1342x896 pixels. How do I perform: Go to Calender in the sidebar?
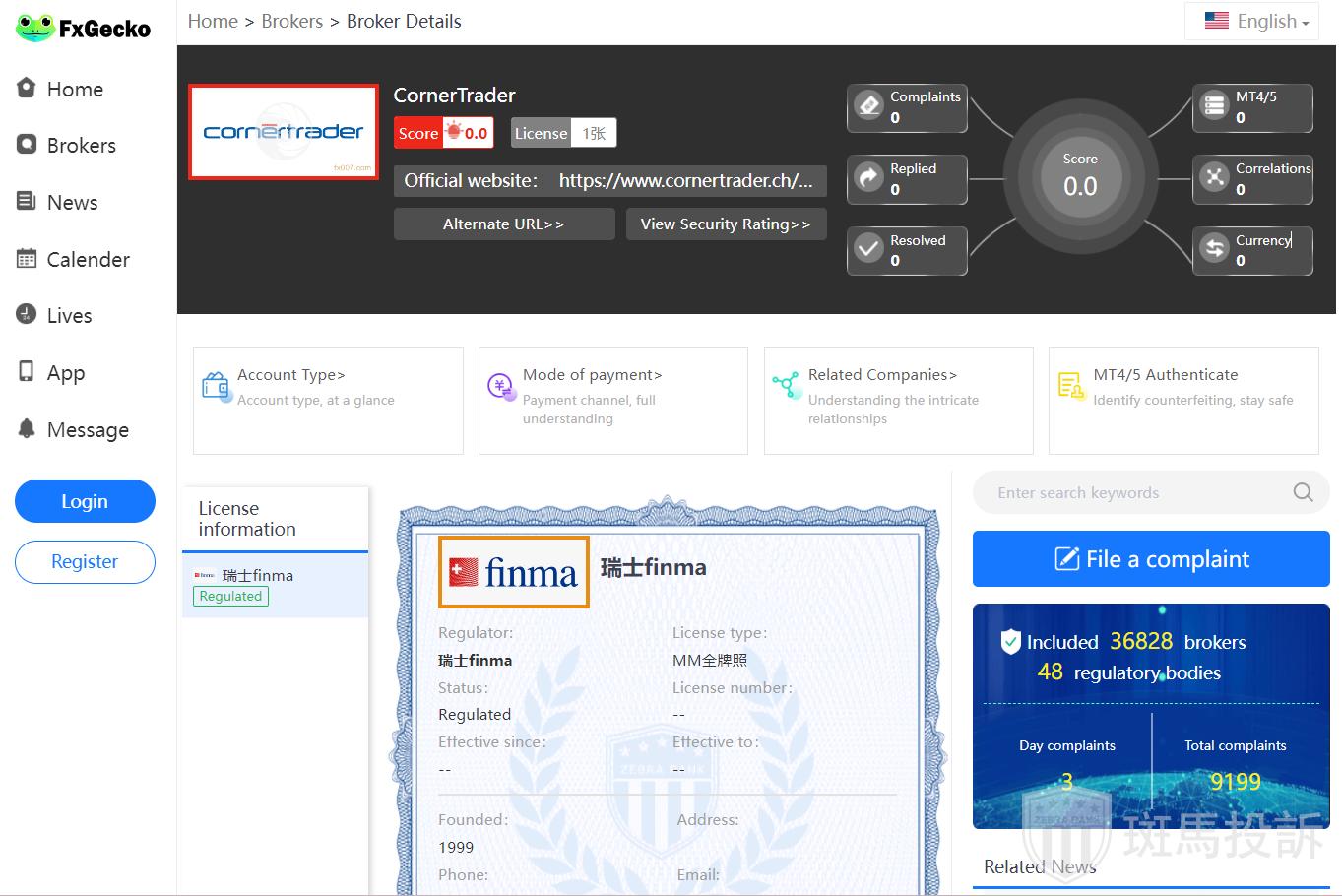pyautogui.click(x=88, y=260)
